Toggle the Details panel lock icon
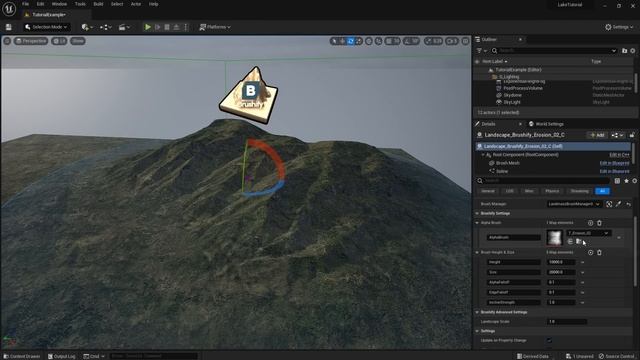640x360 pixels. click(632, 135)
